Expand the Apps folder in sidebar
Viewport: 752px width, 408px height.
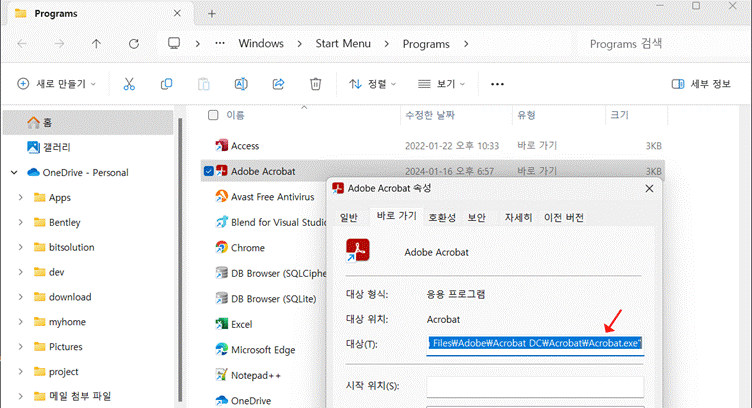(x=21, y=197)
